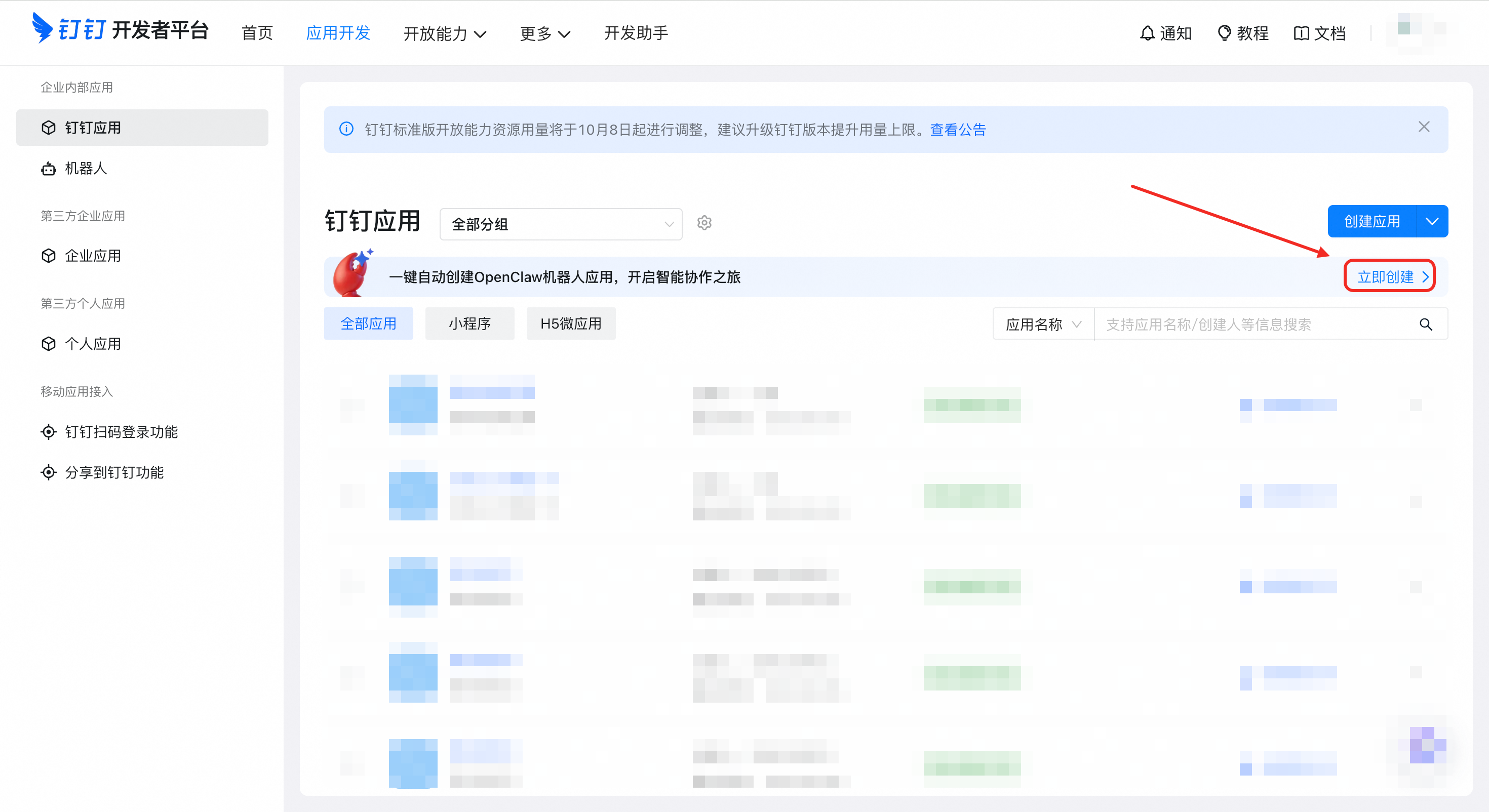Open the 创建应用 split-button arrow

coord(1432,221)
